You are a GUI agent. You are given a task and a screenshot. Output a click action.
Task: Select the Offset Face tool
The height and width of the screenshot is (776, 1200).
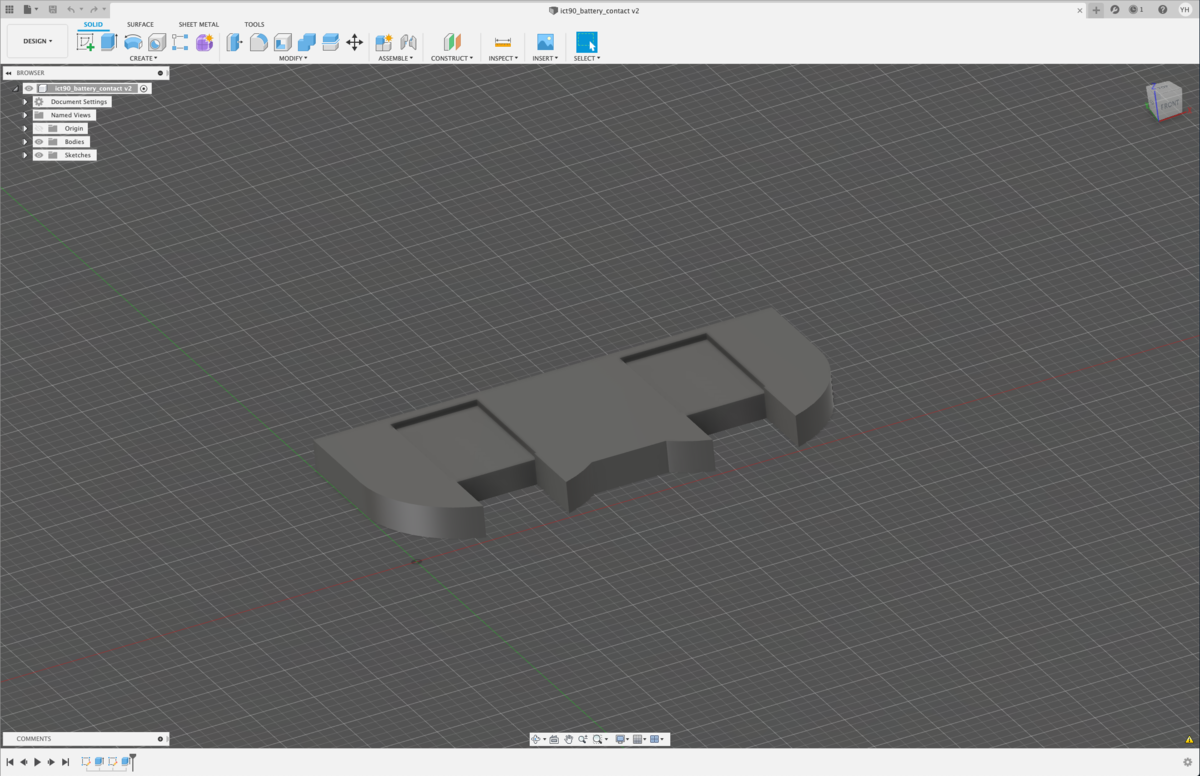click(330, 42)
